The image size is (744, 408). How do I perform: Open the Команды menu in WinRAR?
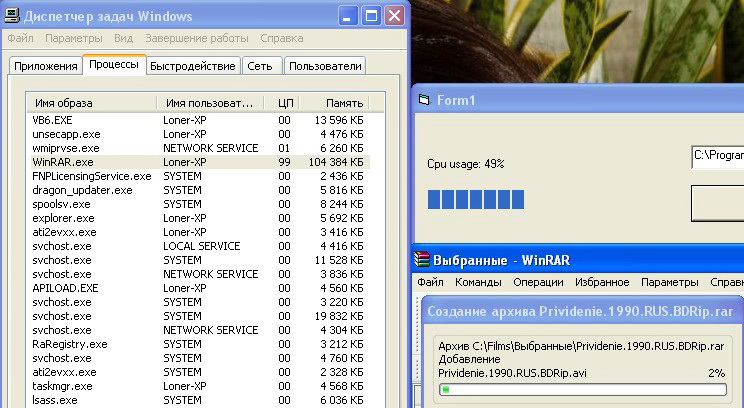[478, 282]
